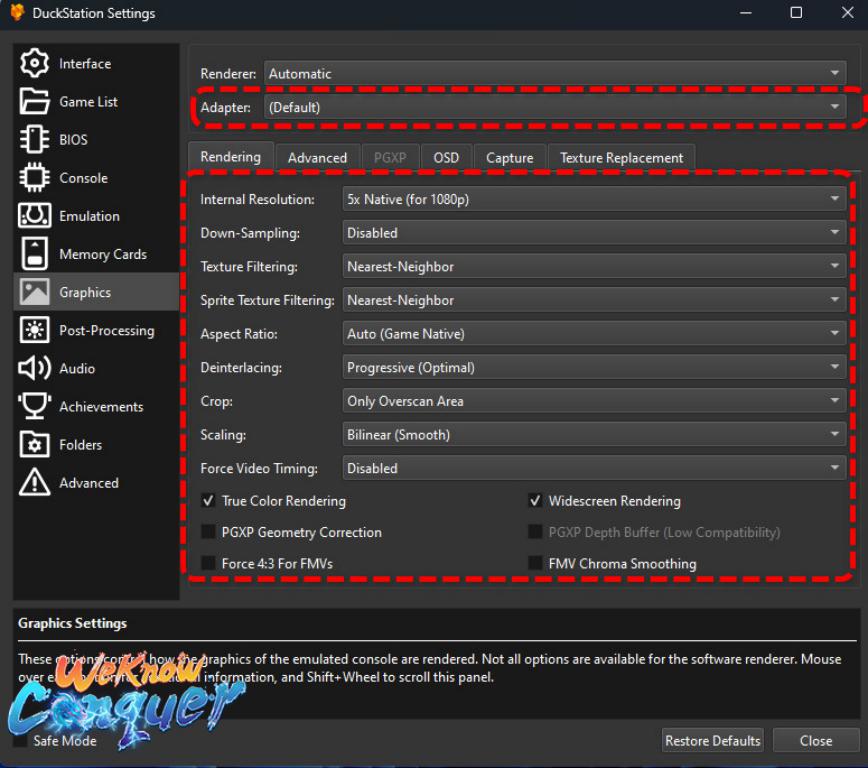Viewport: 868px width, 768px height.
Task: Open the Renderer dropdown
Action: (x=555, y=73)
